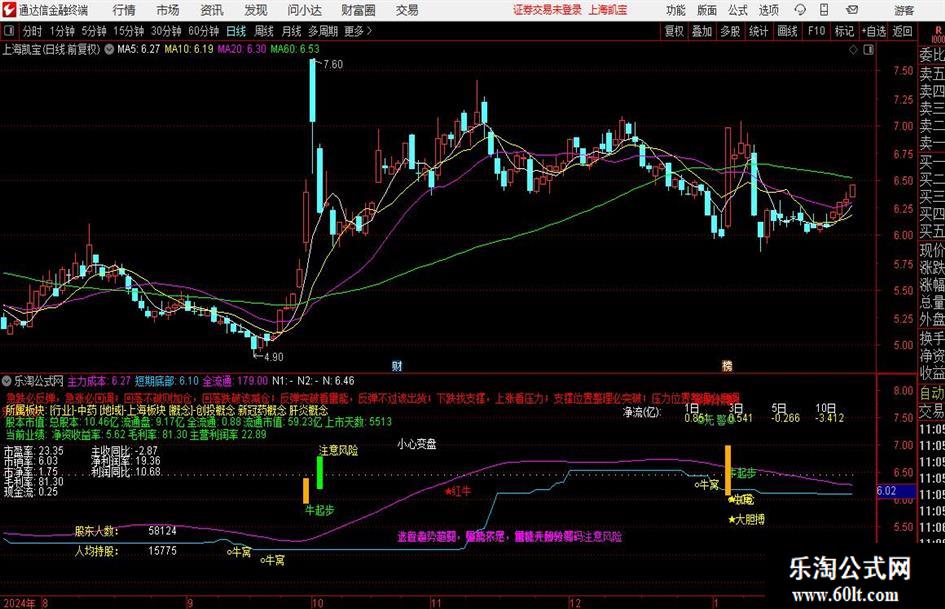The width and height of the screenshot is (945, 609).
Task: Open indicator settings circle next to 乐淘公式网
Action: [x=7, y=381]
